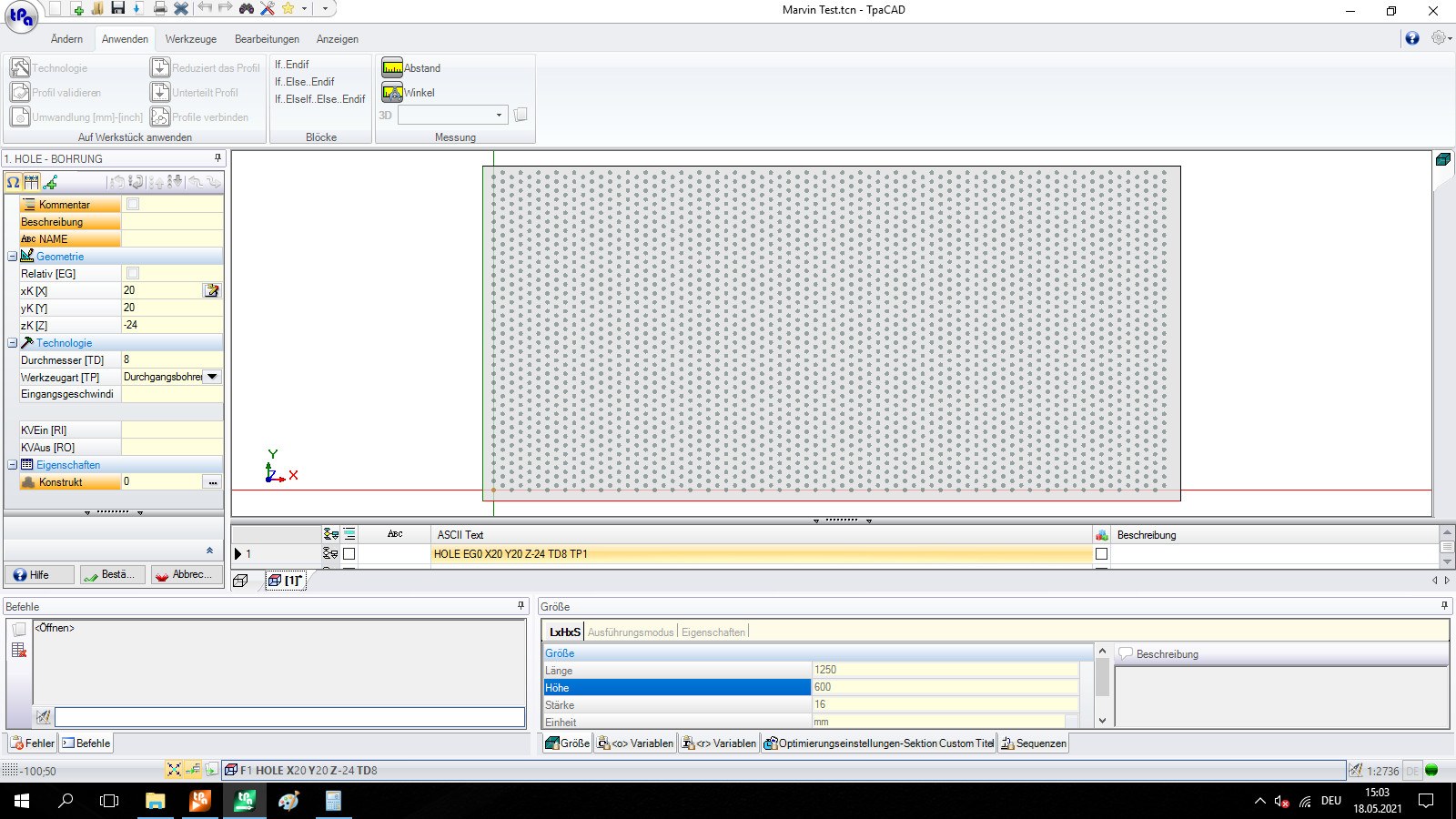This screenshot has width=1456, height=819.
Task: Click the Länge value field
Action: coord(945,670)
